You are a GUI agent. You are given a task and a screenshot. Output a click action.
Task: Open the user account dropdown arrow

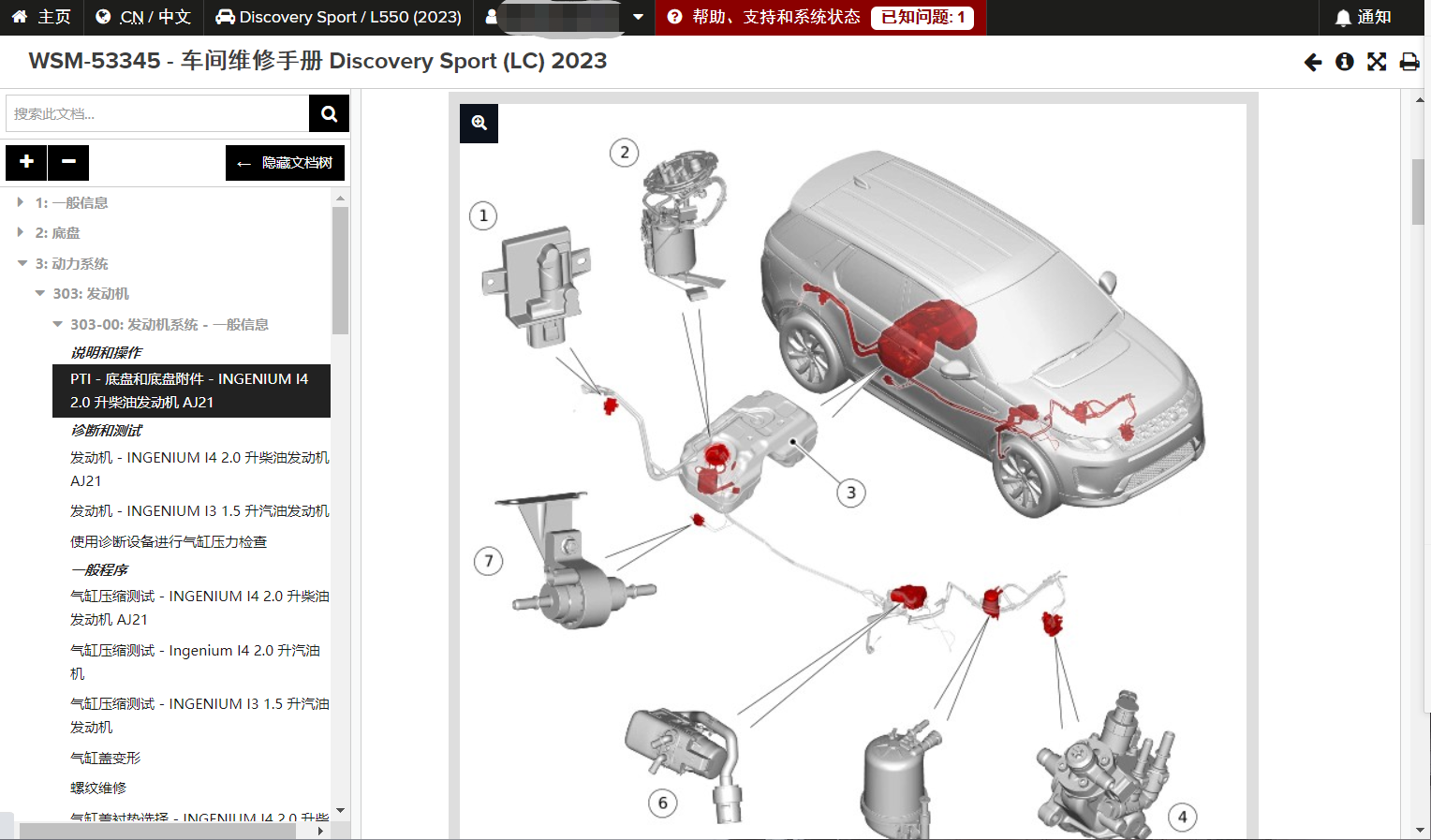pos(638,17)
